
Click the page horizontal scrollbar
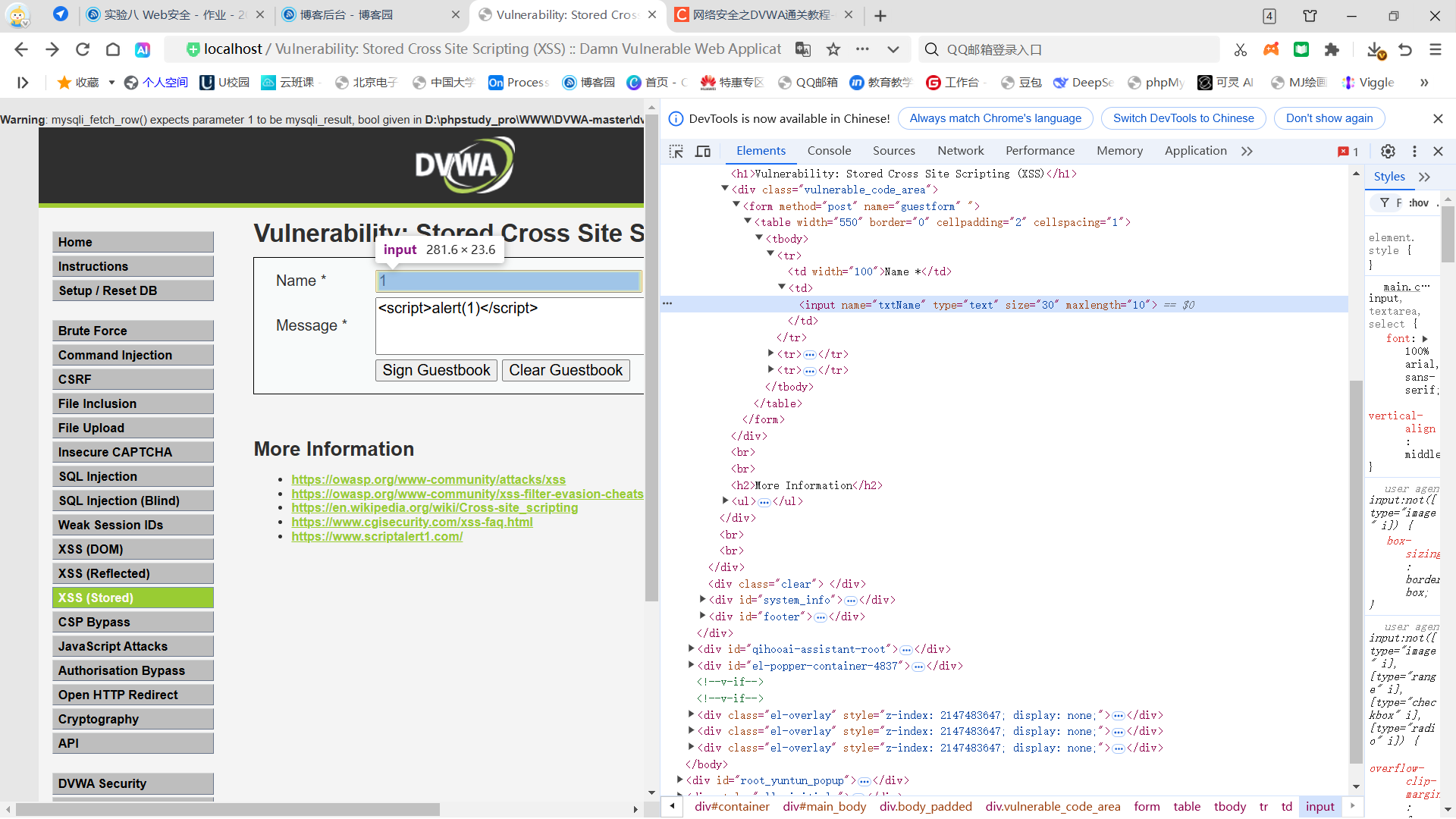[x=227, y=809]
